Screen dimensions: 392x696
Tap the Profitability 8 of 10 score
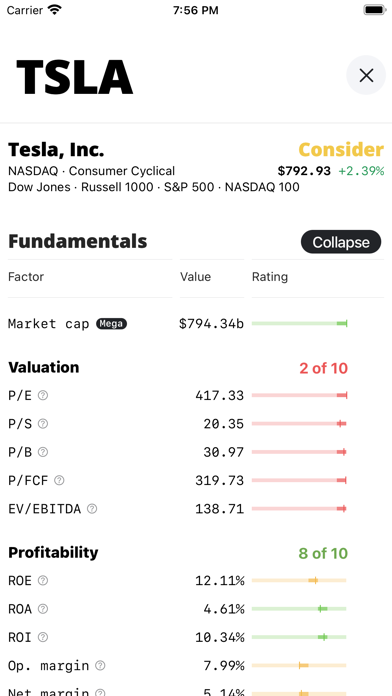(x=323, y=553)
